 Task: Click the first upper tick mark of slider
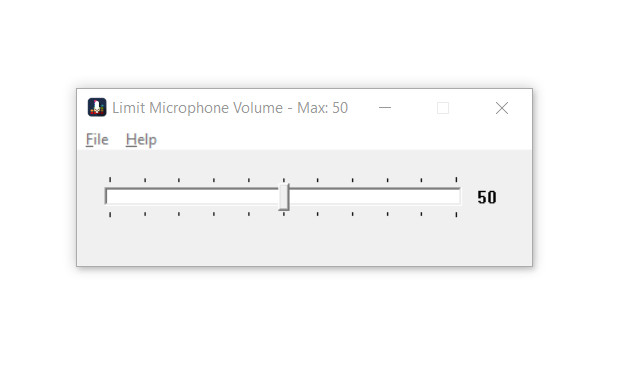pos(110,180)
